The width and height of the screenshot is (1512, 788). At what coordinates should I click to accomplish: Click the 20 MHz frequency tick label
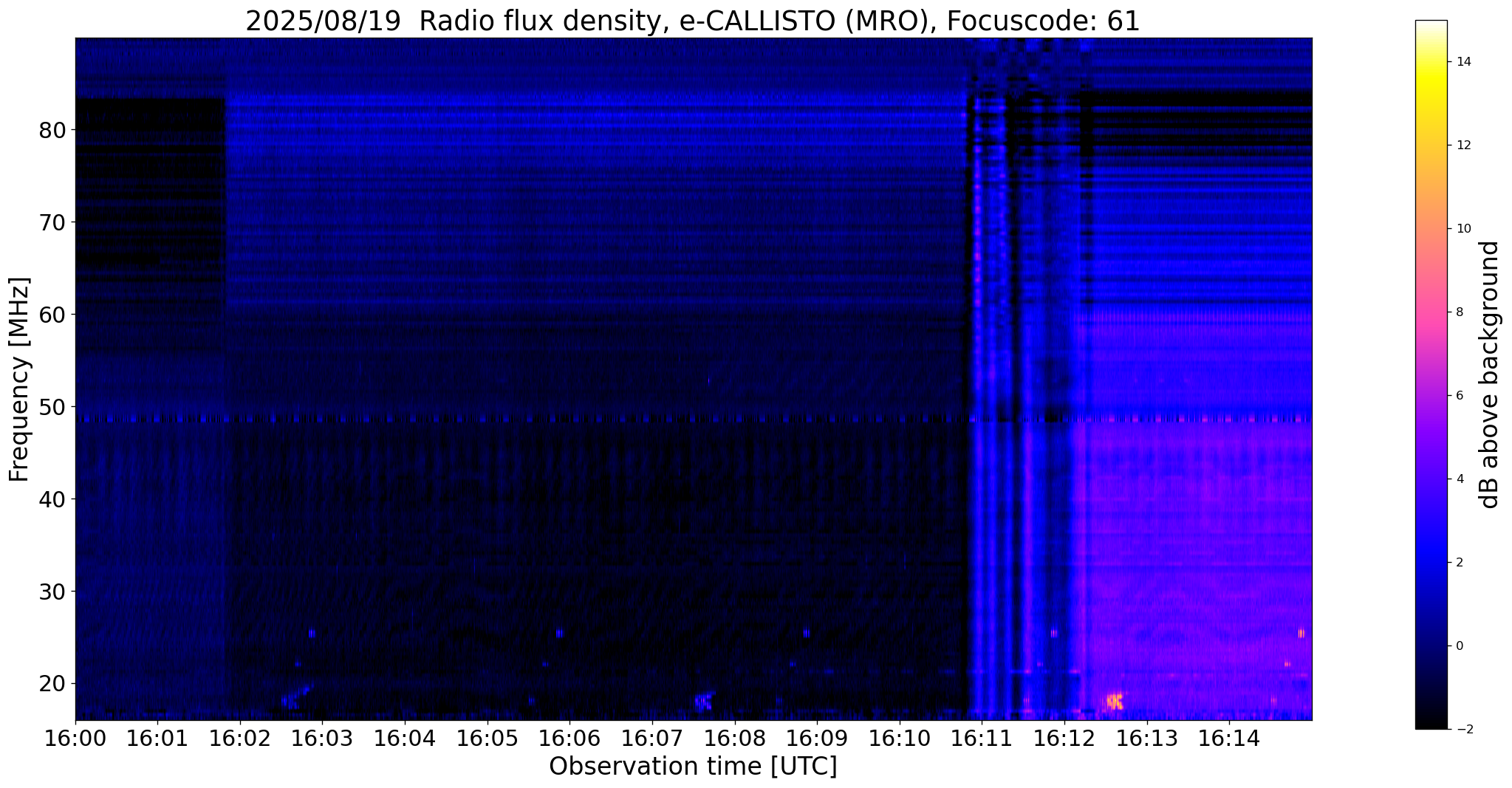click(52, 684)
